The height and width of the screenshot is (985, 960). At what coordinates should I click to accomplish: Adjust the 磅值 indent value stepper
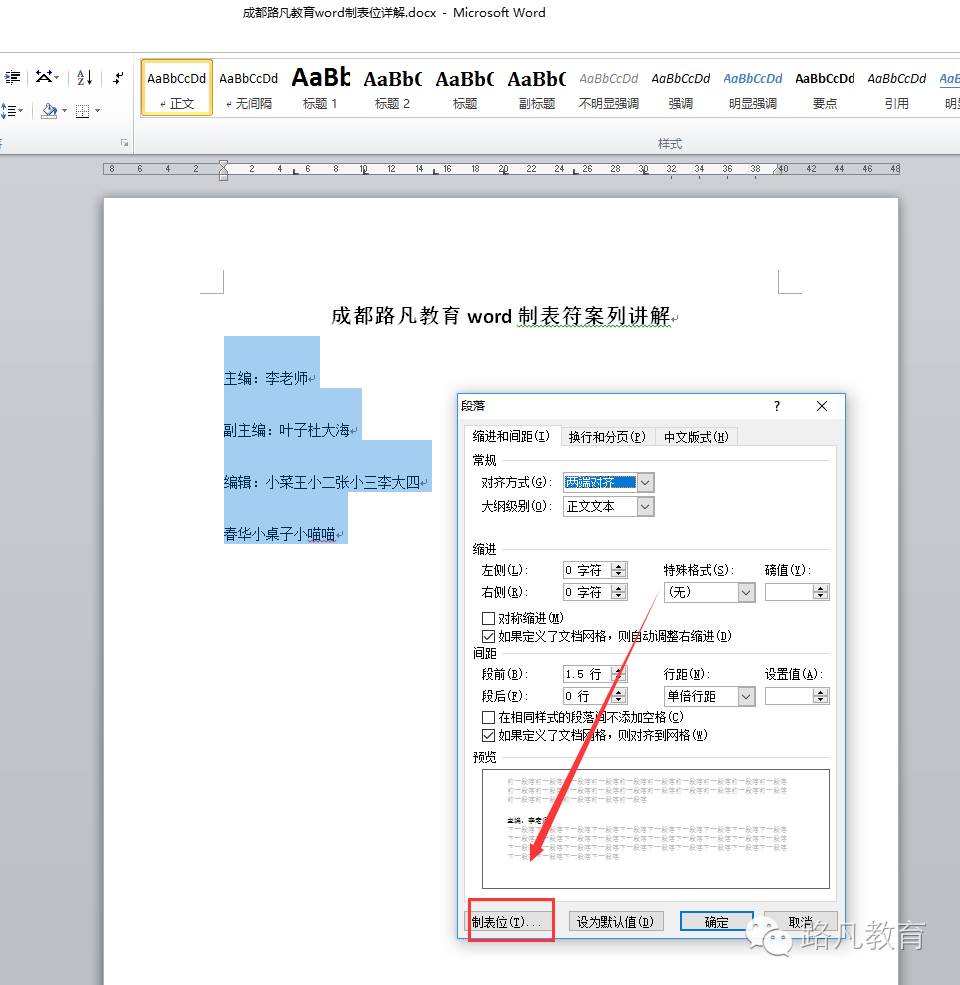pos(821,592)
